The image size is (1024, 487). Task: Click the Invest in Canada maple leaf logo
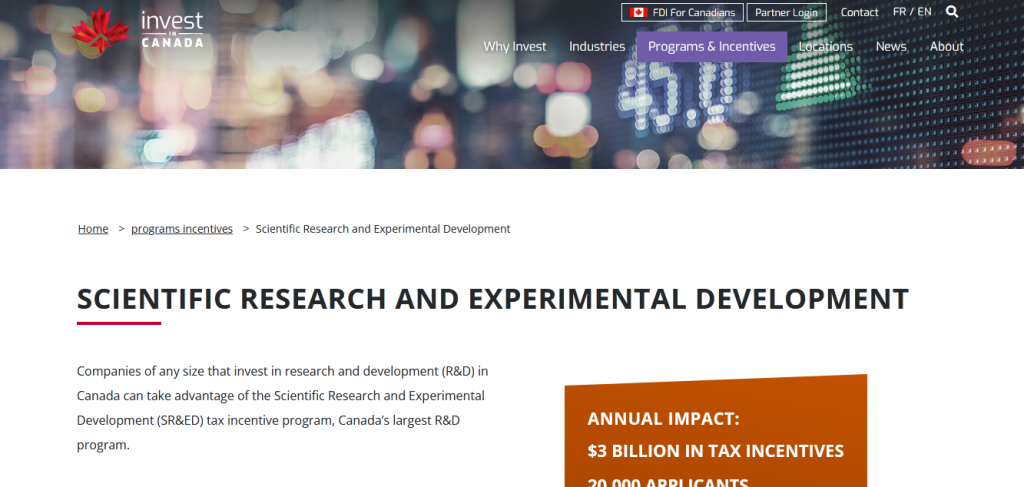tap(101, 30)
